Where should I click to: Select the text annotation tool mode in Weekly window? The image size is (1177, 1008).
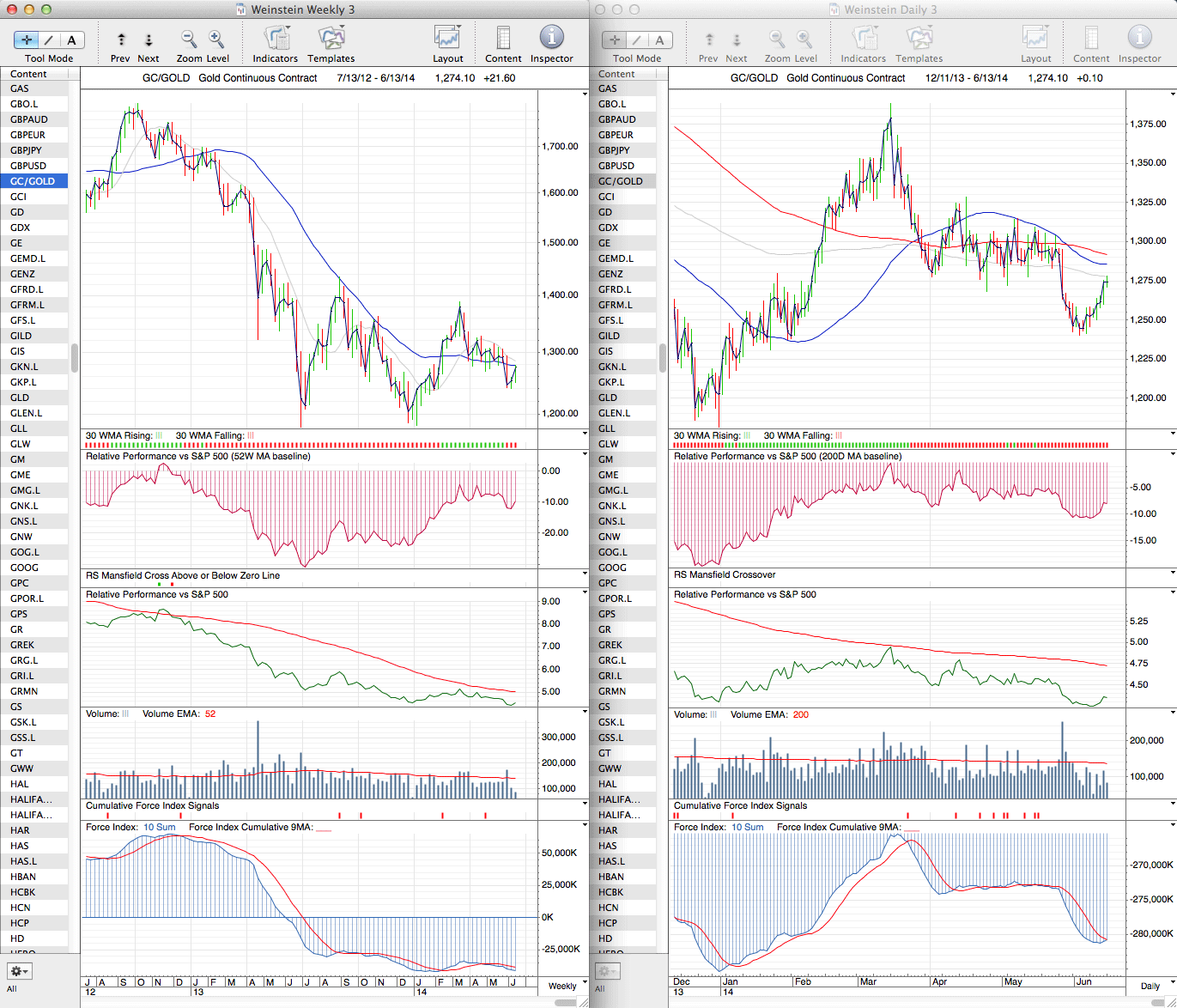click(71, 39)
